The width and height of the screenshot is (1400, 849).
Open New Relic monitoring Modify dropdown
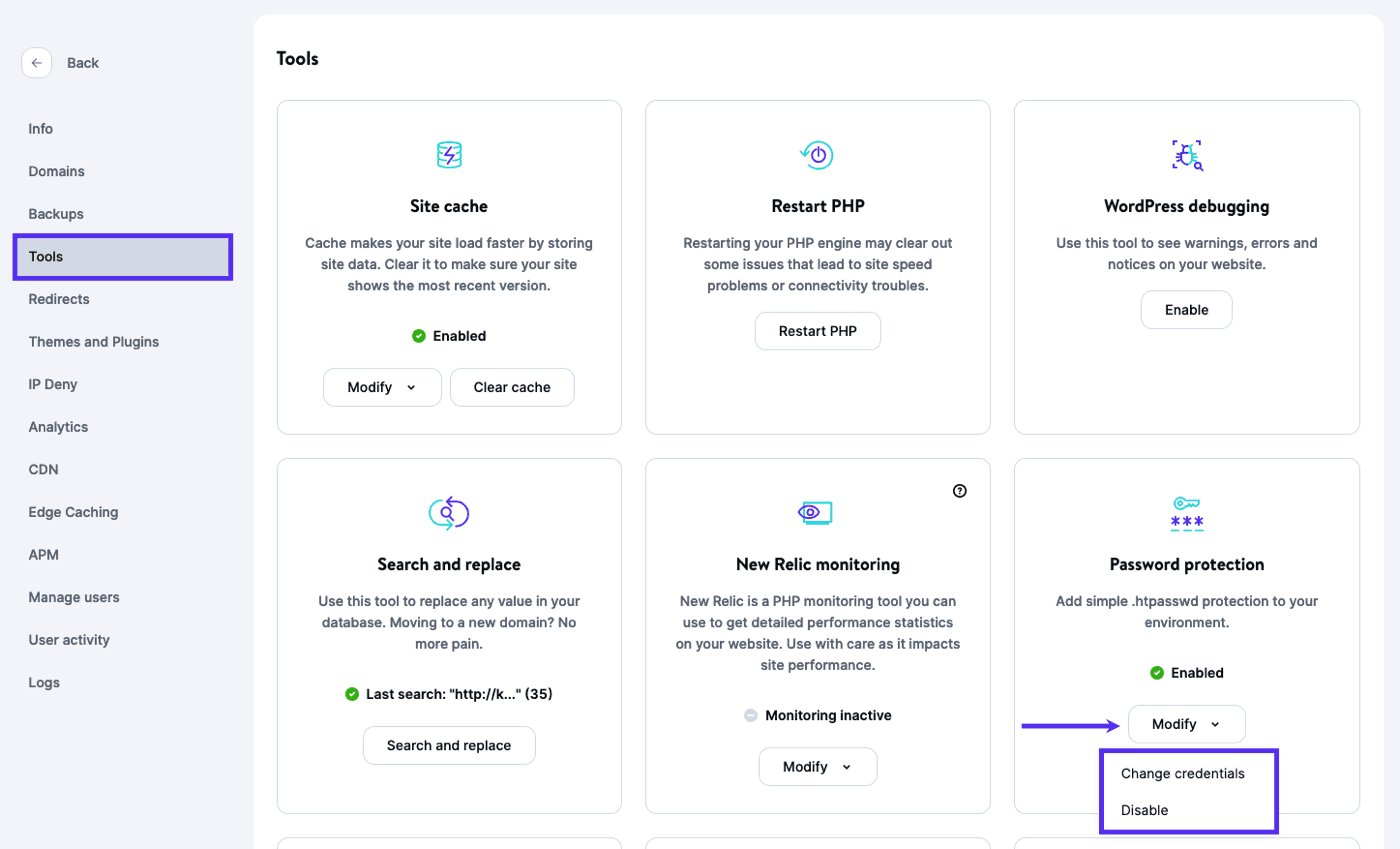pos(817,767)
